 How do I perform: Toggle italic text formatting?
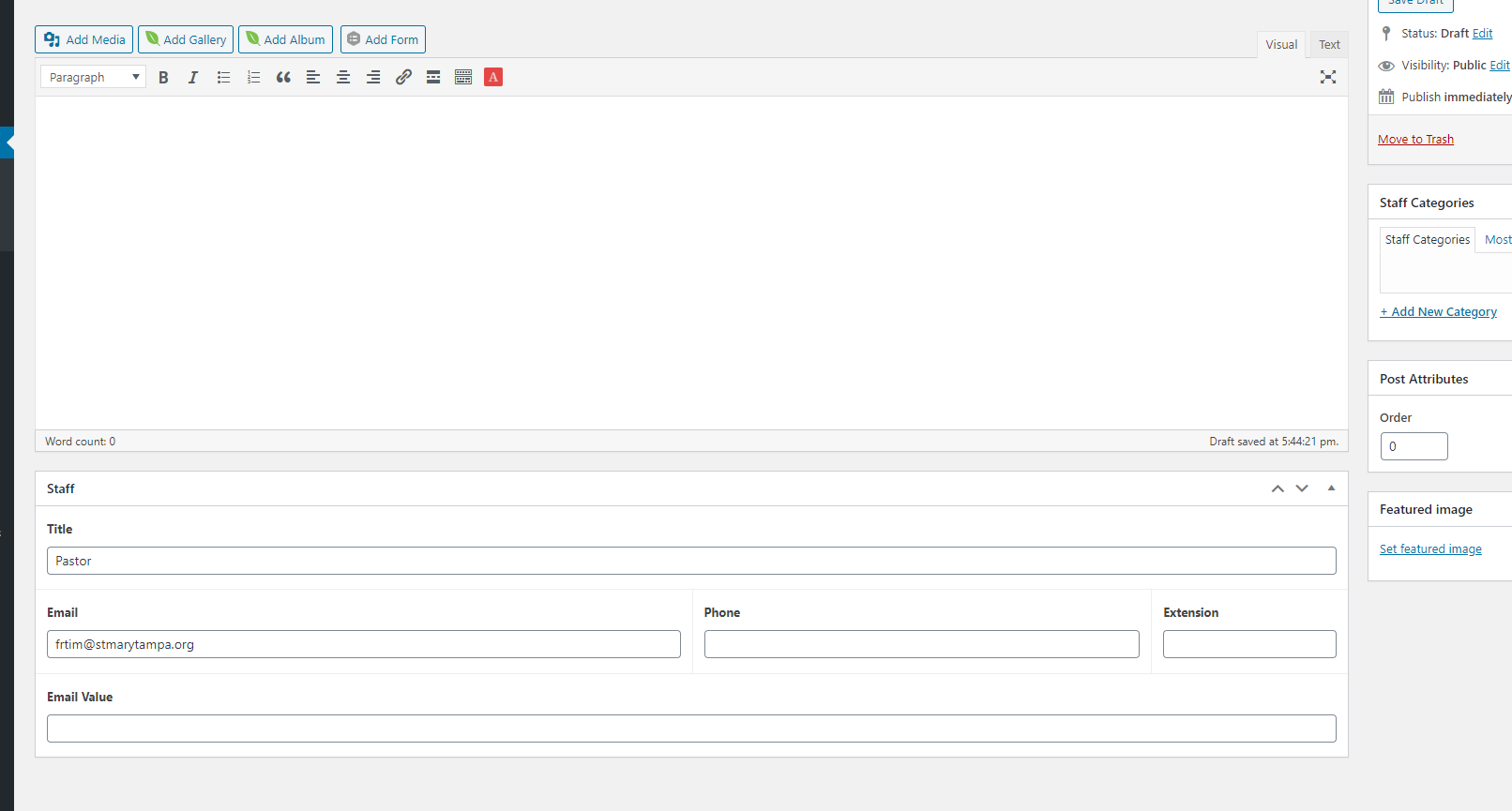pos(193,78)
